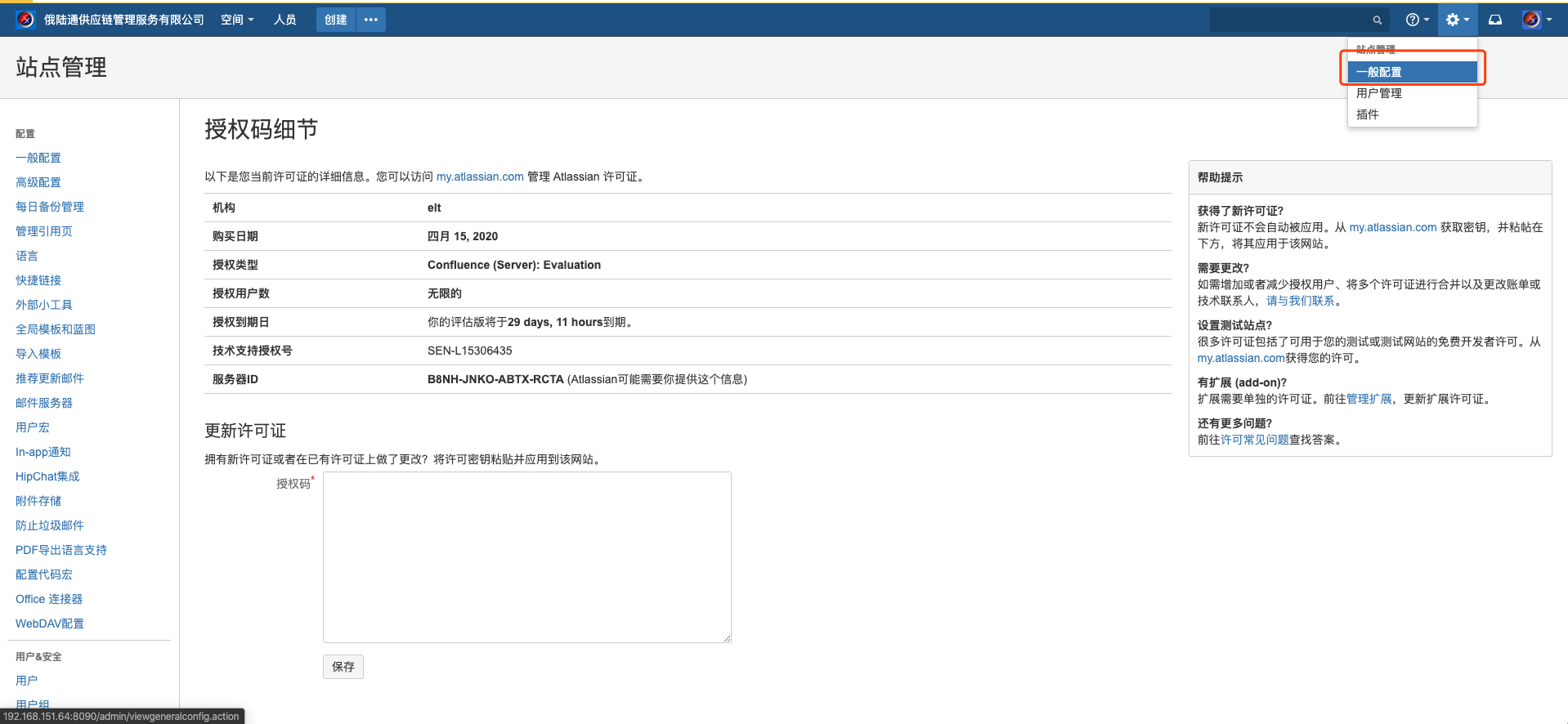Open 邮件服务器 settings in sidebar
The height and width of the screenshot is (724, 1568).
(x=44, y=403)
